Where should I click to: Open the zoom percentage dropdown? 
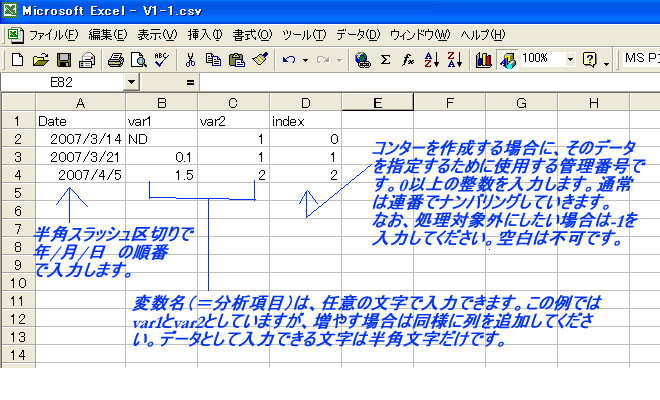(570, 60)
